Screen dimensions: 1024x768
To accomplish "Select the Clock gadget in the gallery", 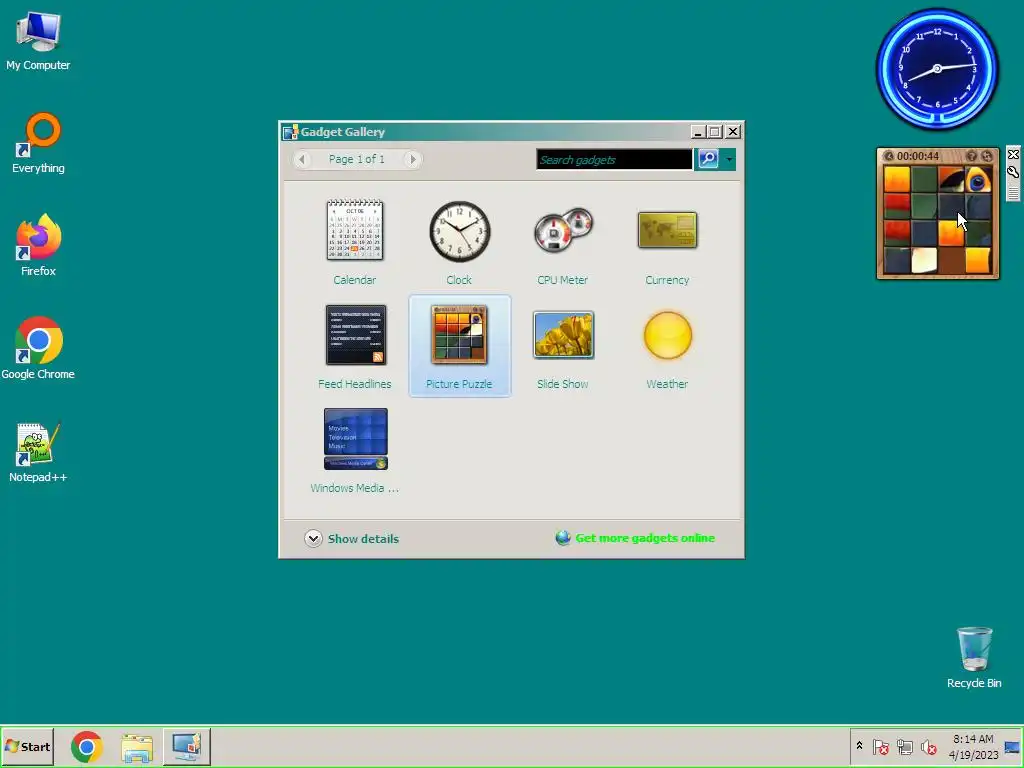I will pyautogui.click(x=459, y=243).
